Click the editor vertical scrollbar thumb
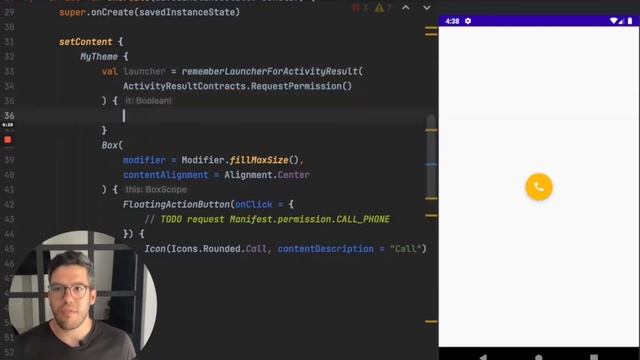 [431, 157]
